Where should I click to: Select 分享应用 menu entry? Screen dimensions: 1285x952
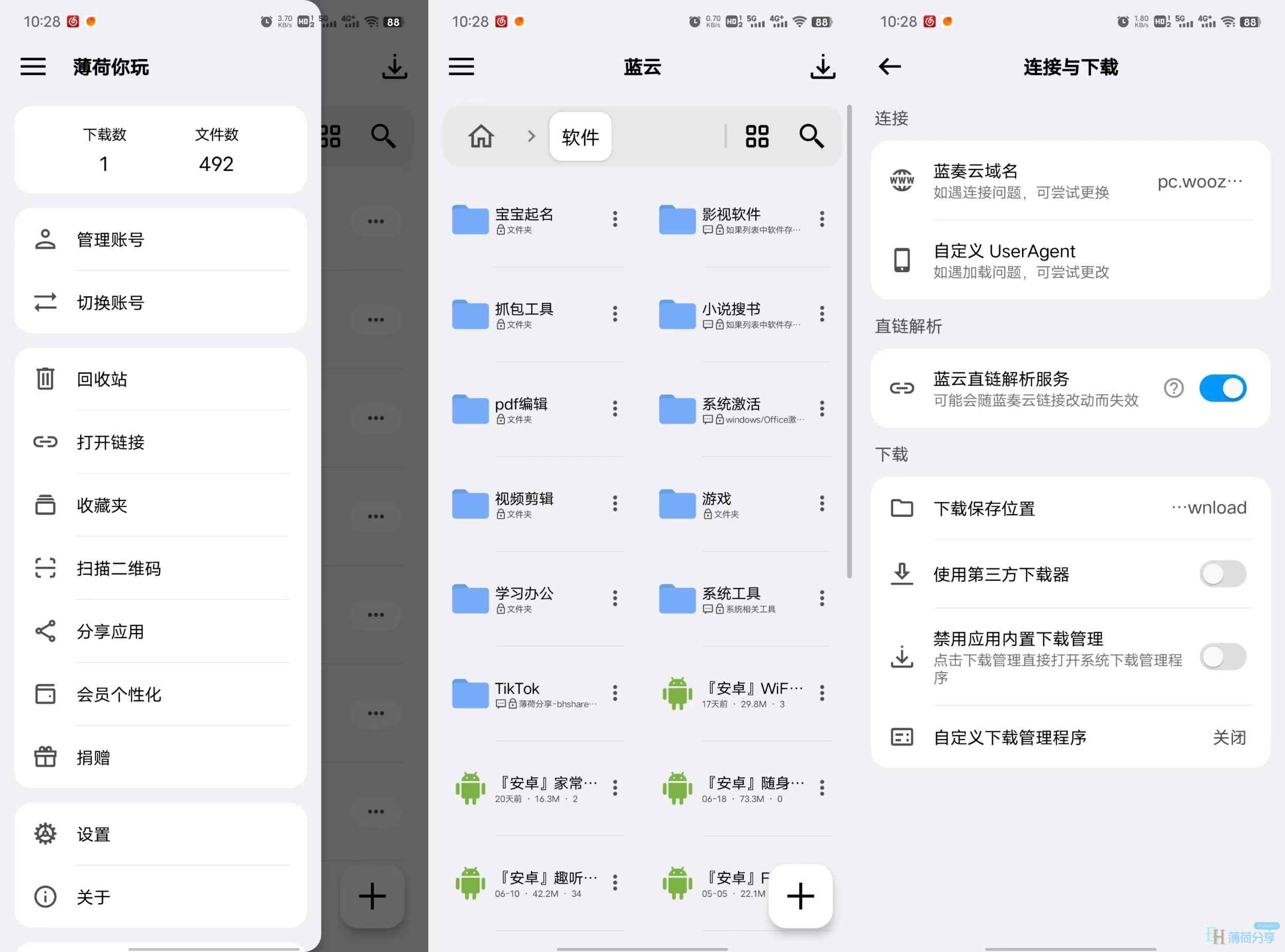pos(160,631)
